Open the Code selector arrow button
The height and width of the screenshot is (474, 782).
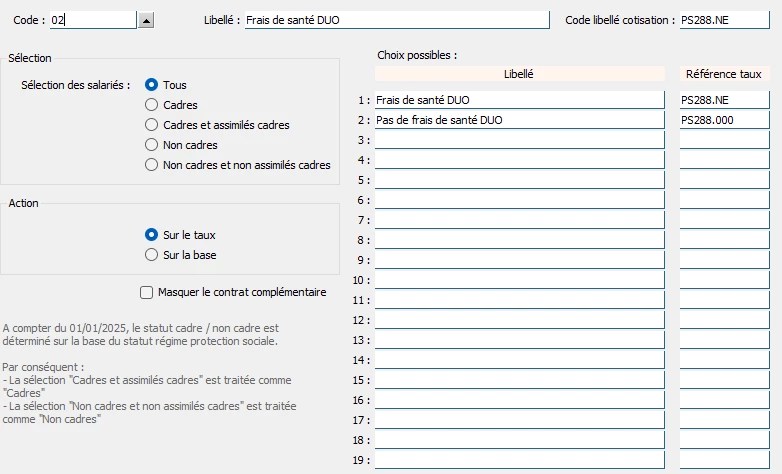pos(146,20)
